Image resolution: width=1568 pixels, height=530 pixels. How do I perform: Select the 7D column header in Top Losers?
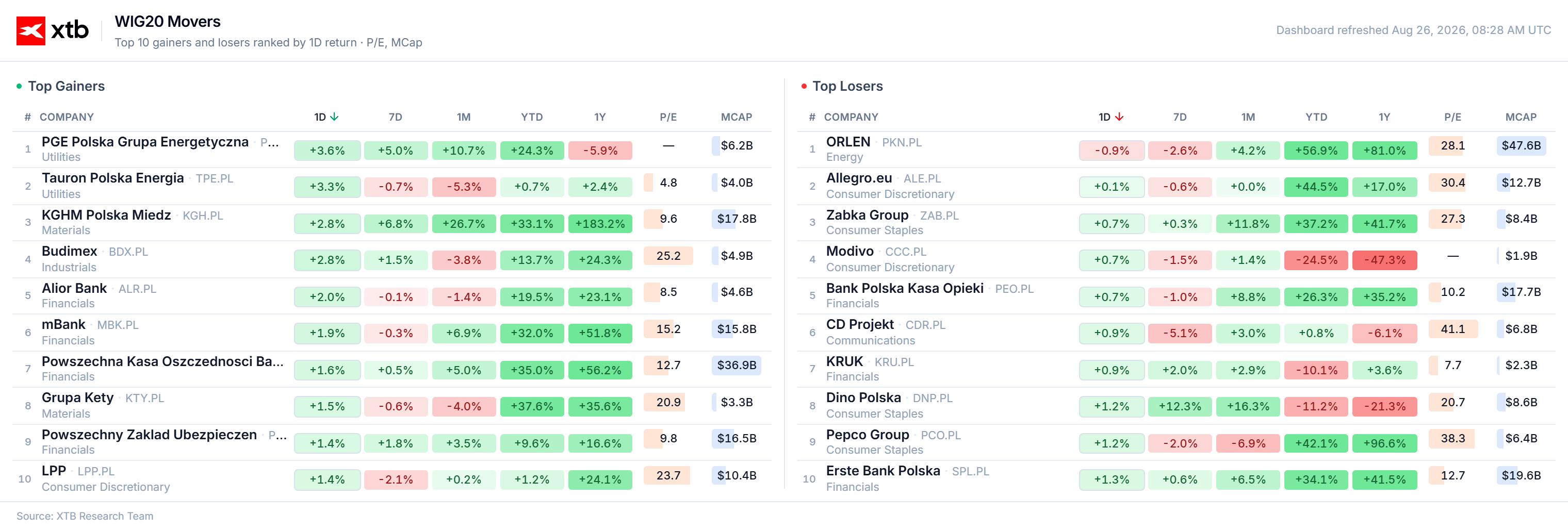[1180, 117]
